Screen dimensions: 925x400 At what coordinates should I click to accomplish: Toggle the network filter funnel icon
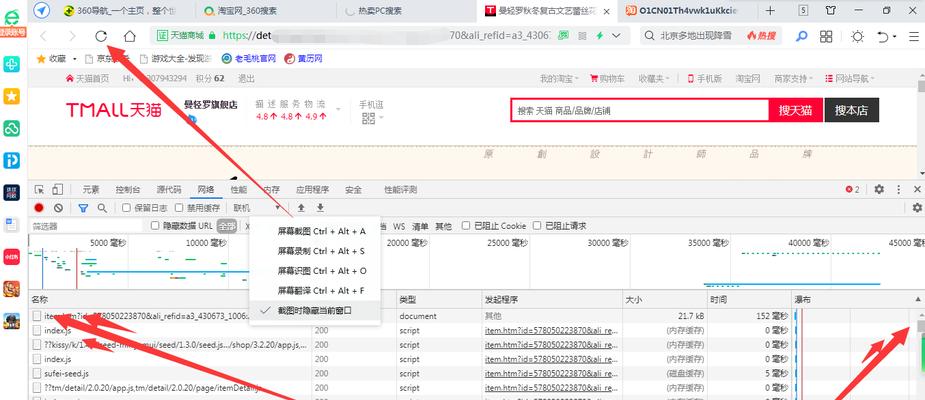coord(83,208)
